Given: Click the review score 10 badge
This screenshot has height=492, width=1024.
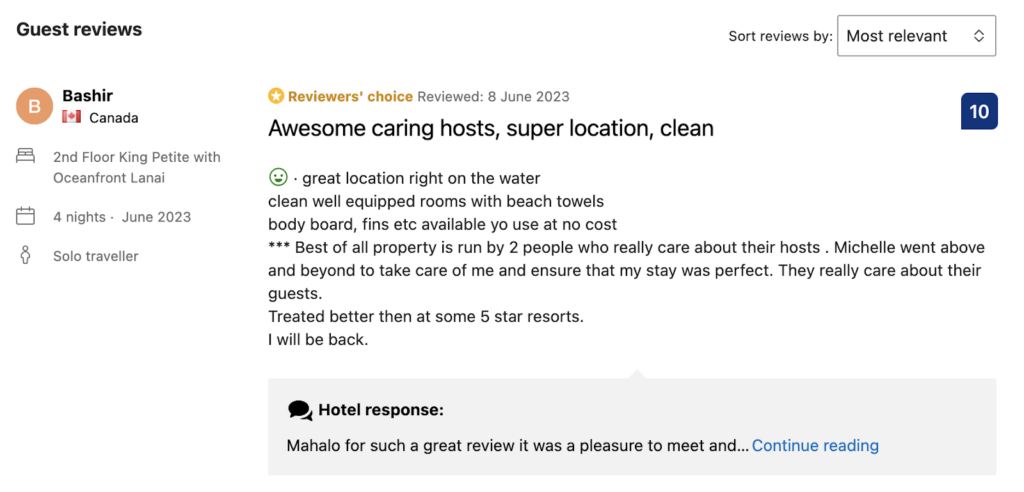Looking at the screenshot, I should (x=978, y=111).
